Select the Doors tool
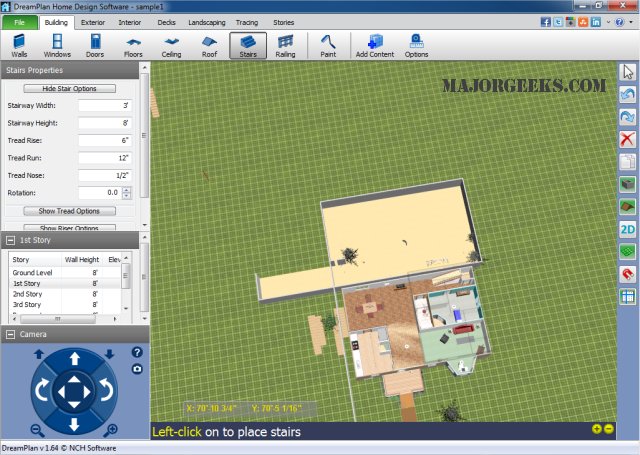Image resolution: width=640 pixels, height=455 pixels. [95, 46]
